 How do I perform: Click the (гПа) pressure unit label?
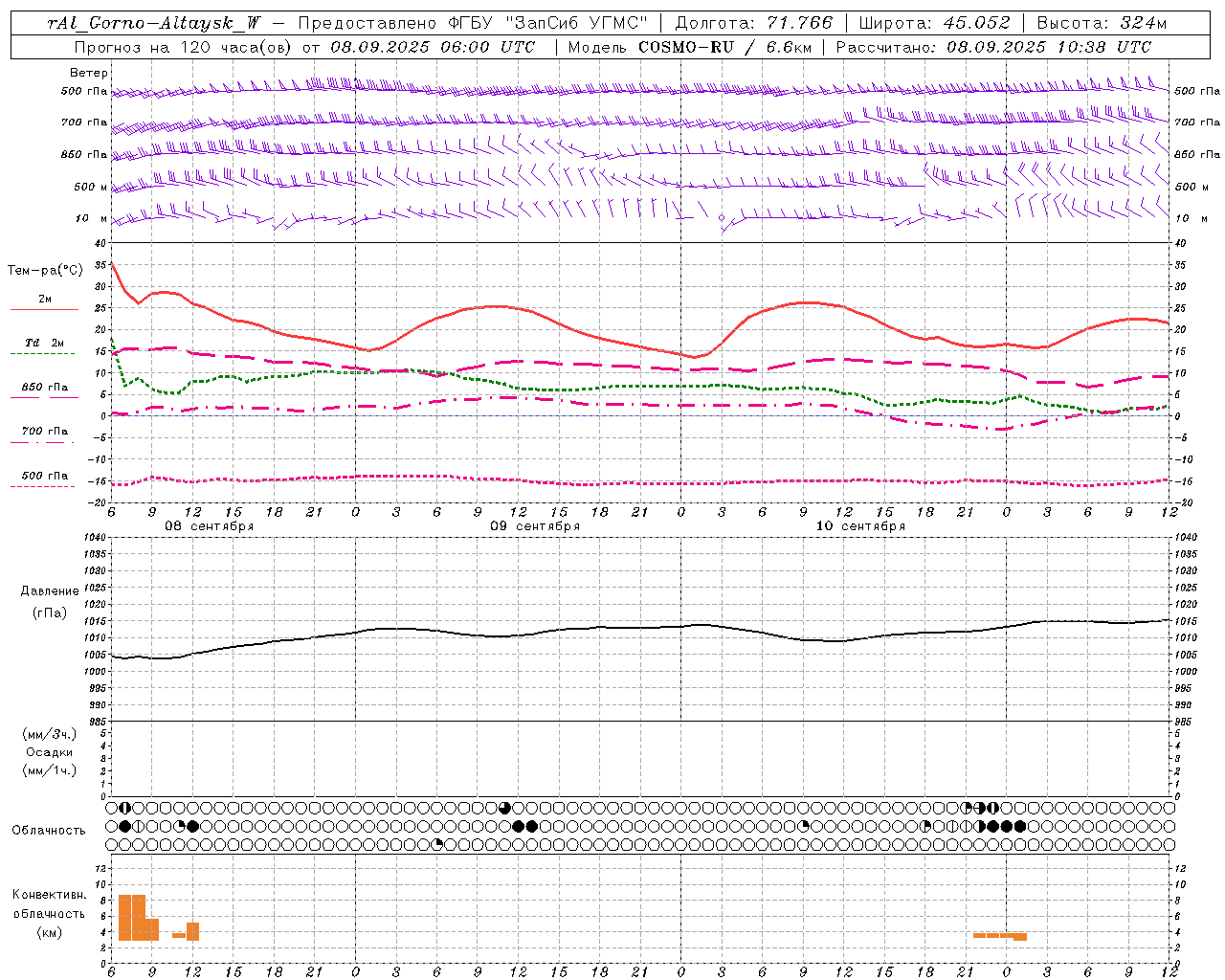pyautogui.click(x=50, y=612)
